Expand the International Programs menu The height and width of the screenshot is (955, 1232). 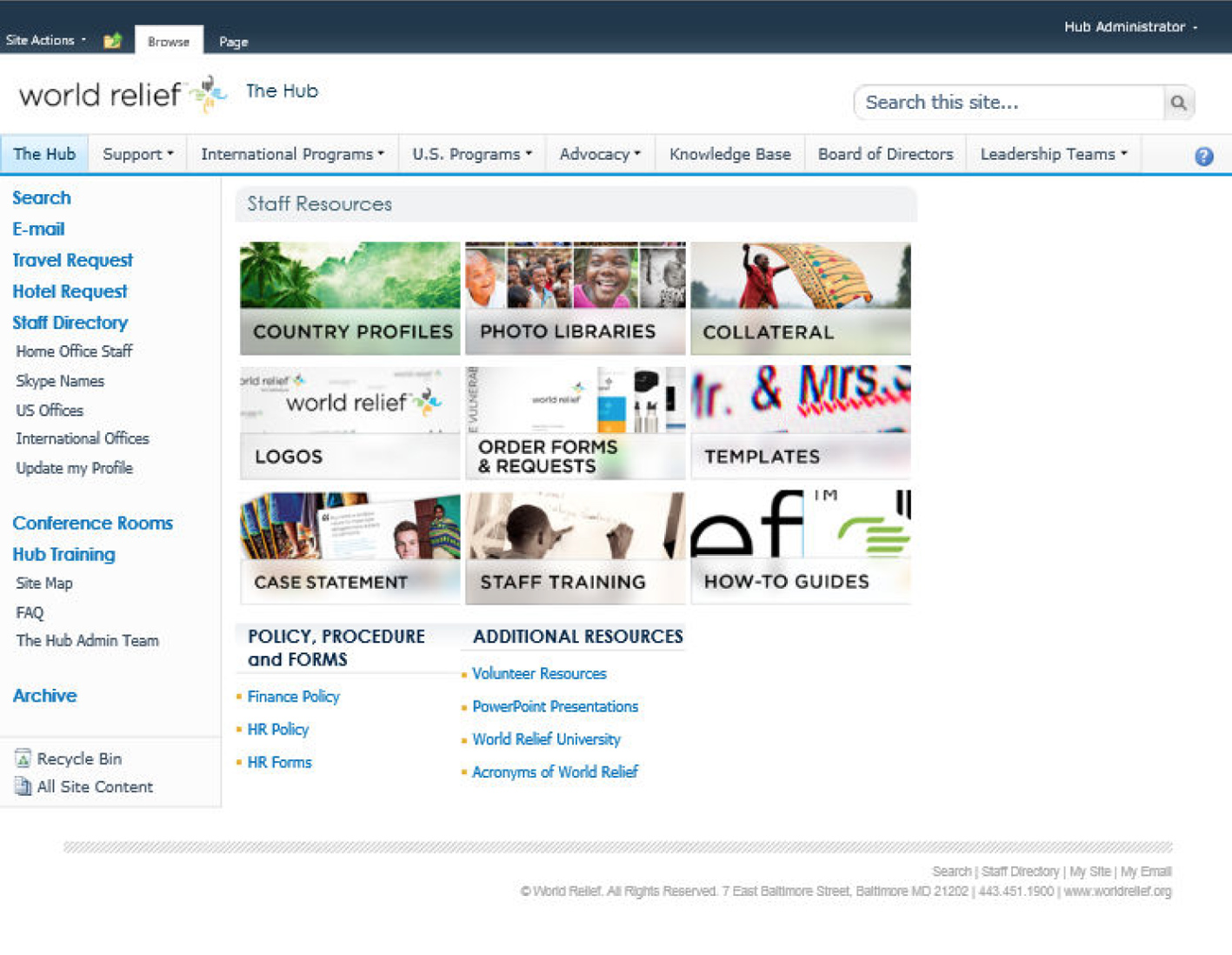pos(292,154)
